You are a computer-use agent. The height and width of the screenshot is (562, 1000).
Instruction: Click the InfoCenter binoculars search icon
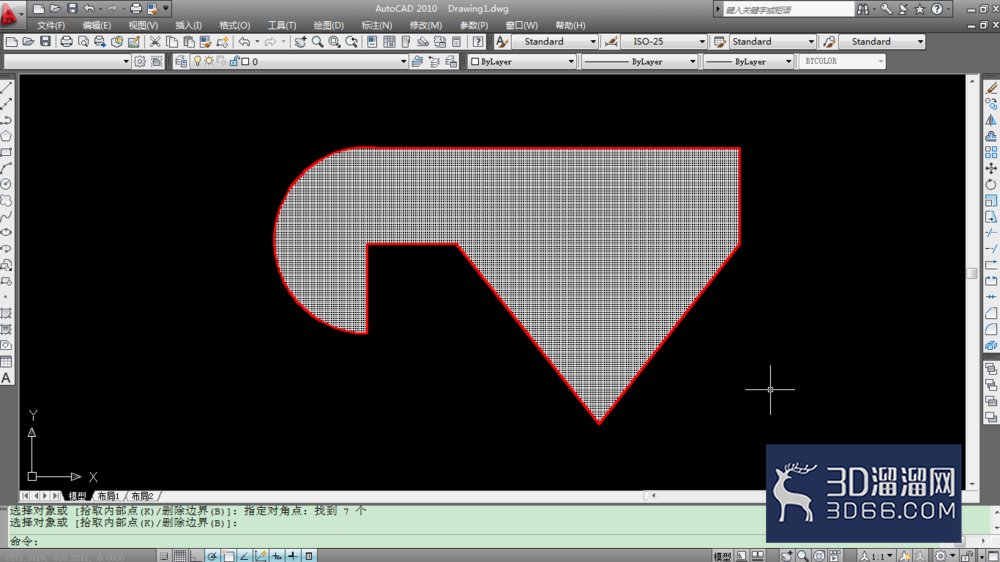[x=863, y=9]
